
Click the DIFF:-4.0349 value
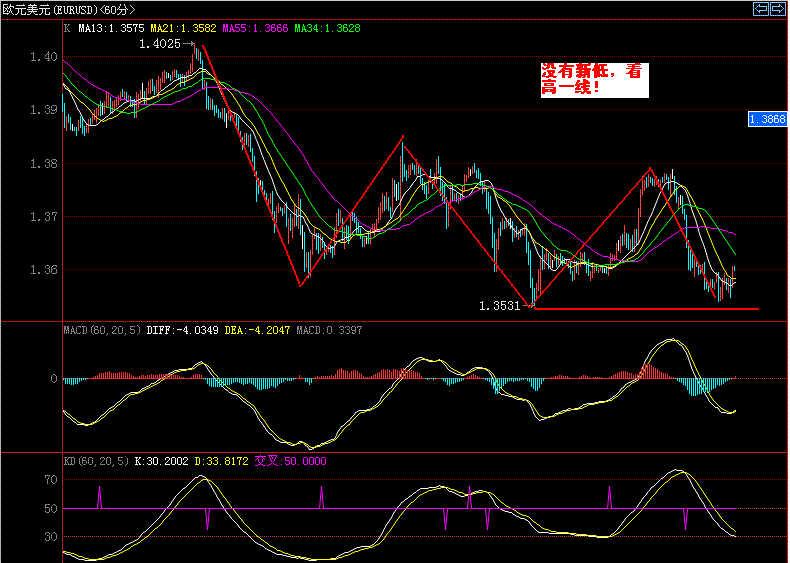pos(182,330)
